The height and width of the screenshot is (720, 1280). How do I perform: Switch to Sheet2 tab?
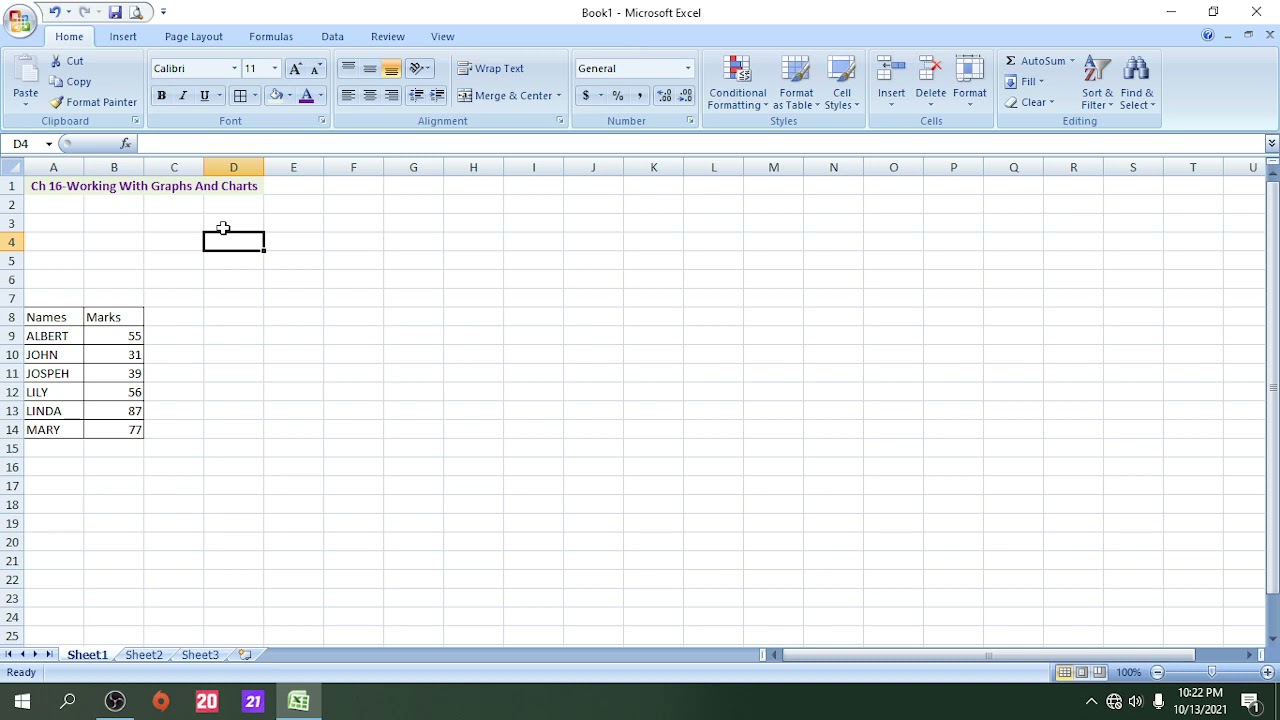(144, 655)
